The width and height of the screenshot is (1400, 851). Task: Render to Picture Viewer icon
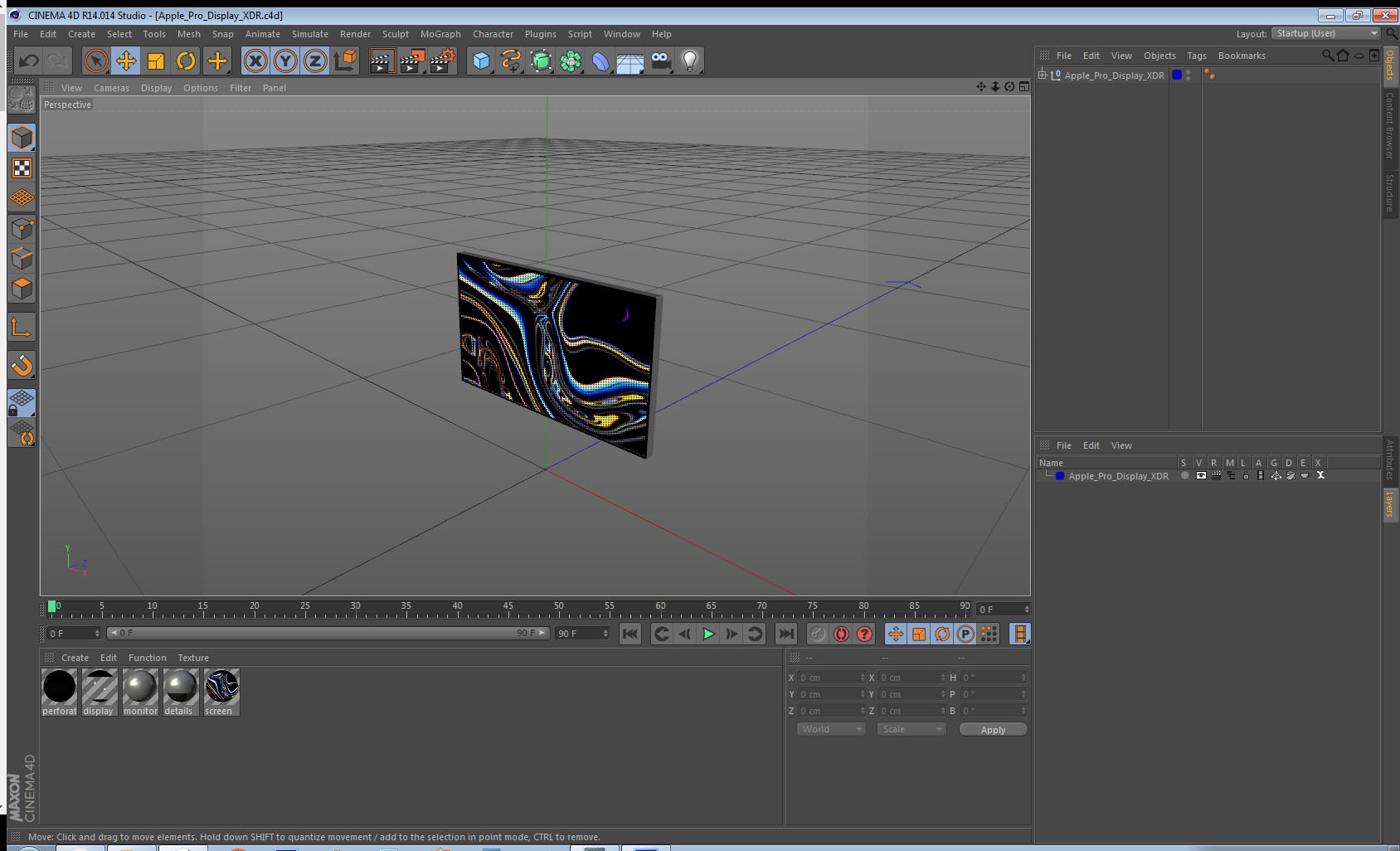(412, 61)
